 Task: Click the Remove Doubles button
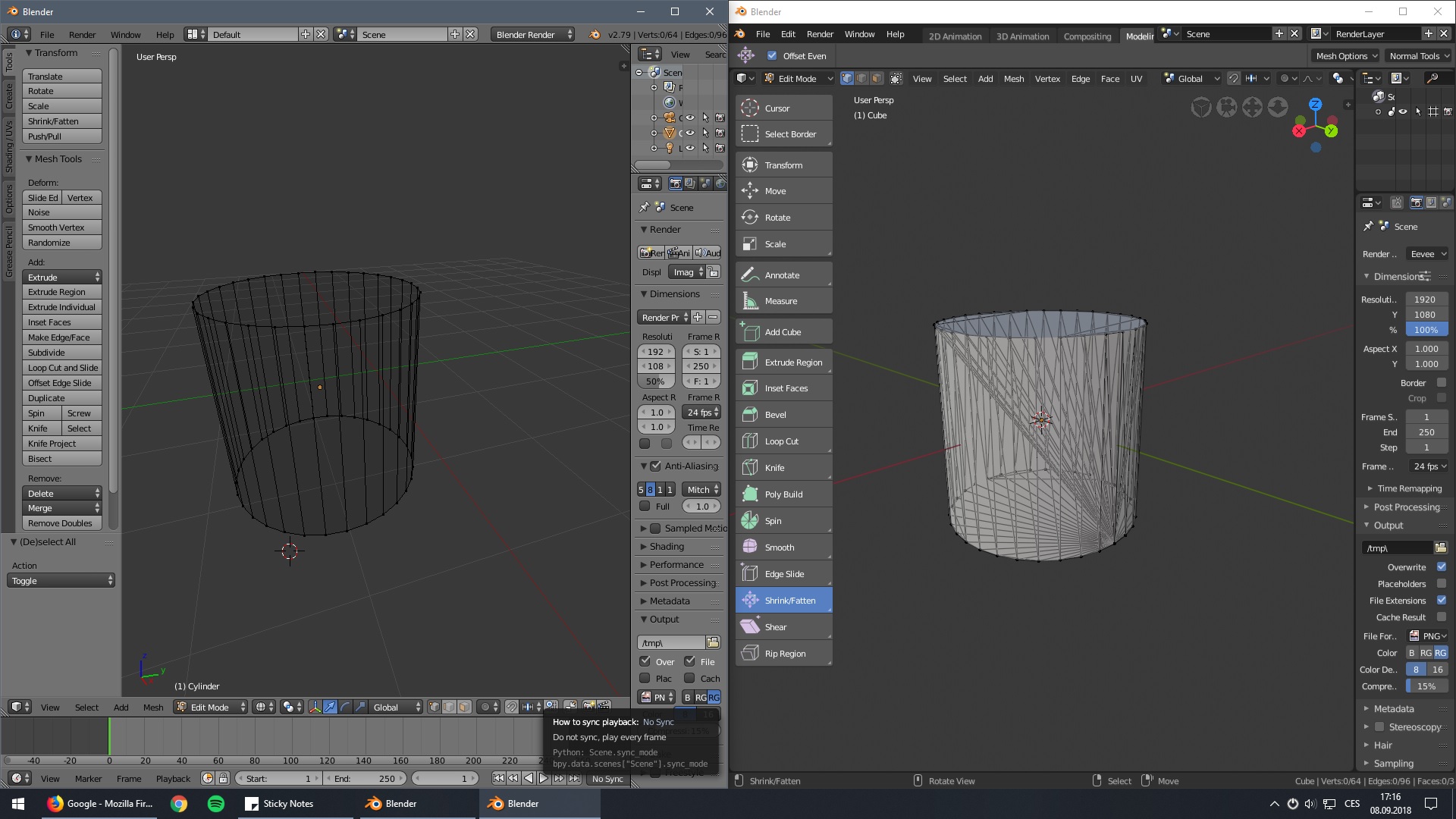click(62, 523)
